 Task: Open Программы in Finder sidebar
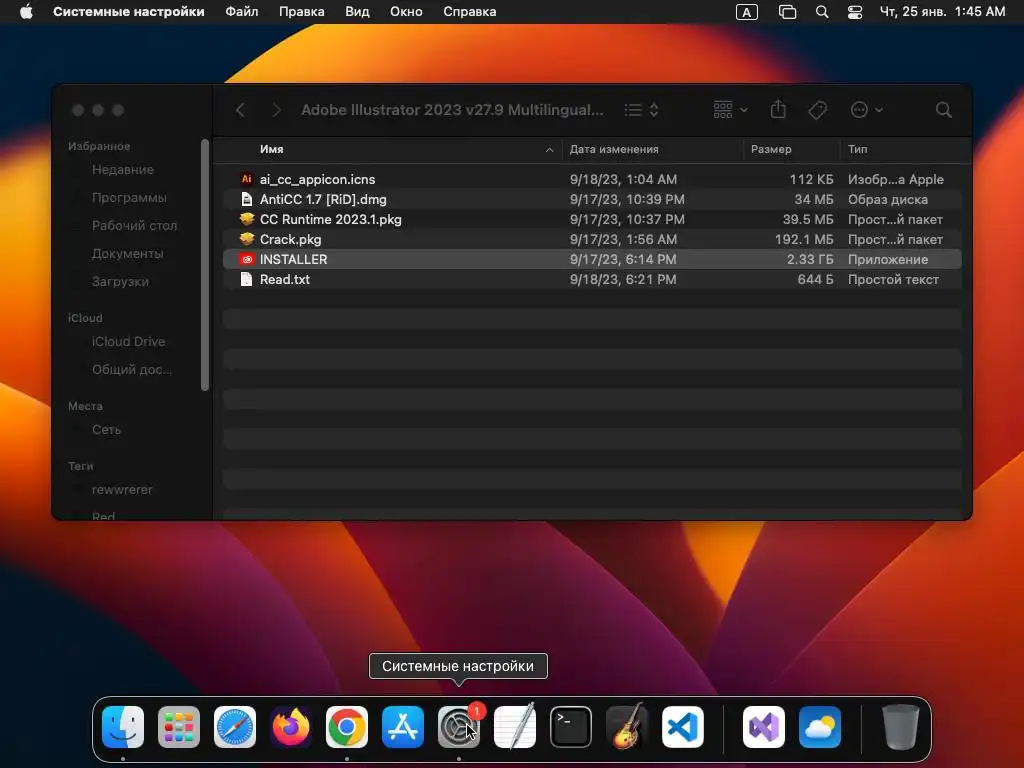129,198
